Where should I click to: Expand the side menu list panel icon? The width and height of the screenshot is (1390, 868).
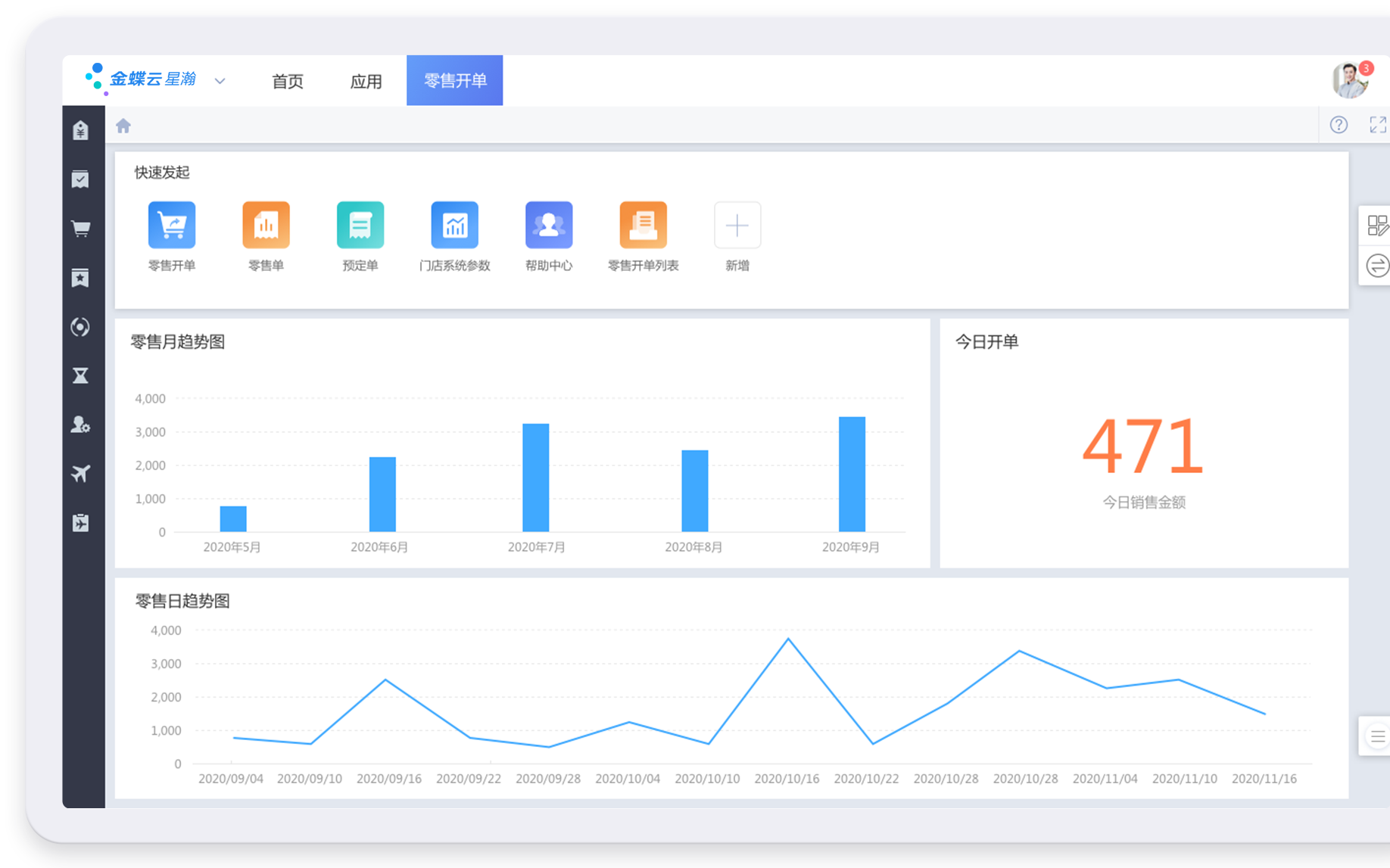pyautogui.click(x=1377, y=736)
